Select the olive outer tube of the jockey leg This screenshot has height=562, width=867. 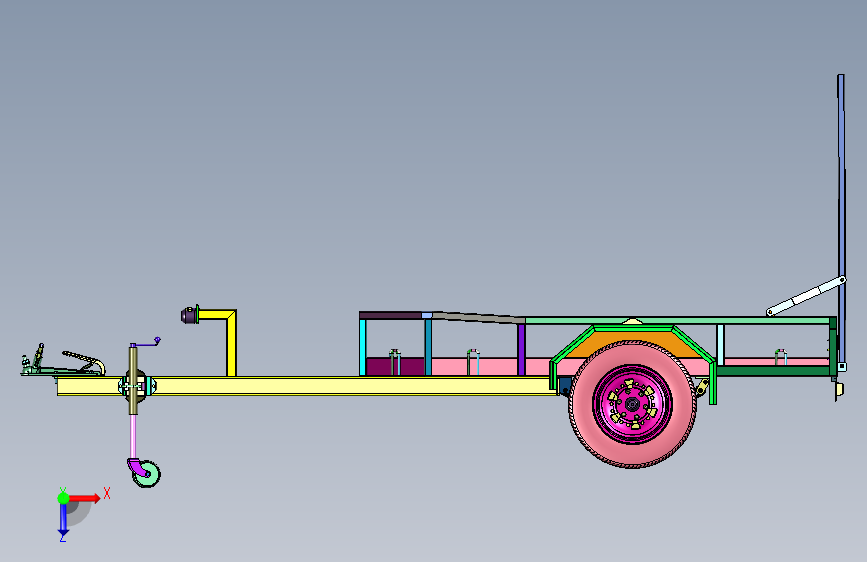tap(133, 360)
